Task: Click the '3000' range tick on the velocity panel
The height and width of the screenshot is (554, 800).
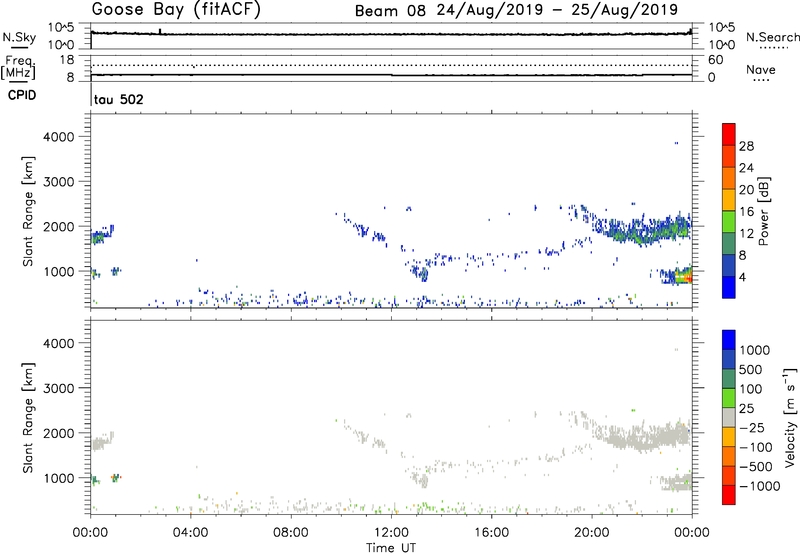Action: coord(59,388)
